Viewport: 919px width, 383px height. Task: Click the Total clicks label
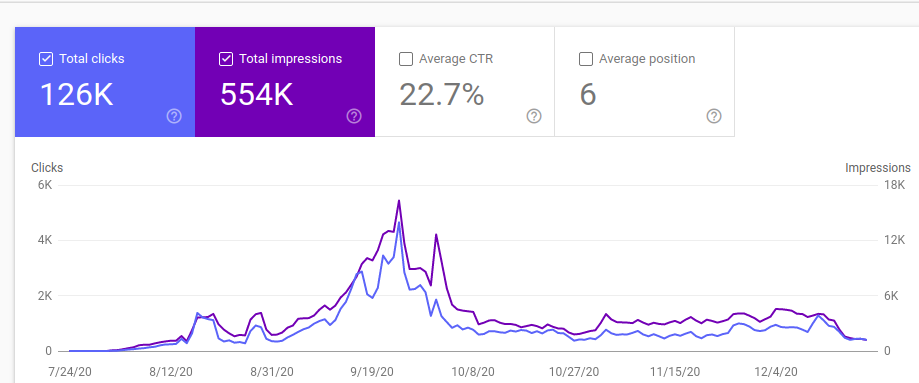tap(92, 59)
